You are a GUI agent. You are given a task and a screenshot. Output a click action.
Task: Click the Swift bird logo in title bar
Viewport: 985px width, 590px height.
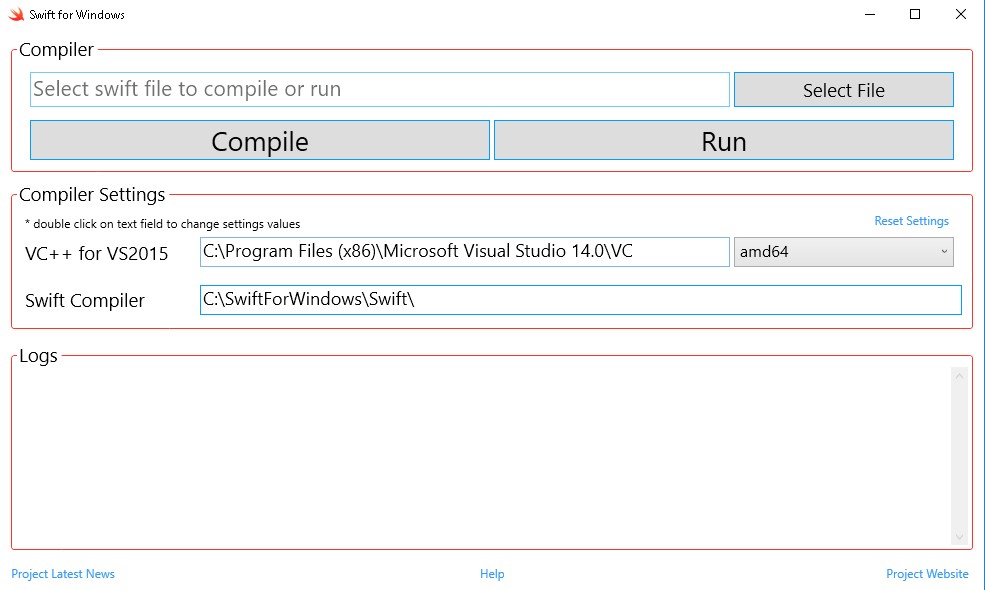tap(16, 14)
